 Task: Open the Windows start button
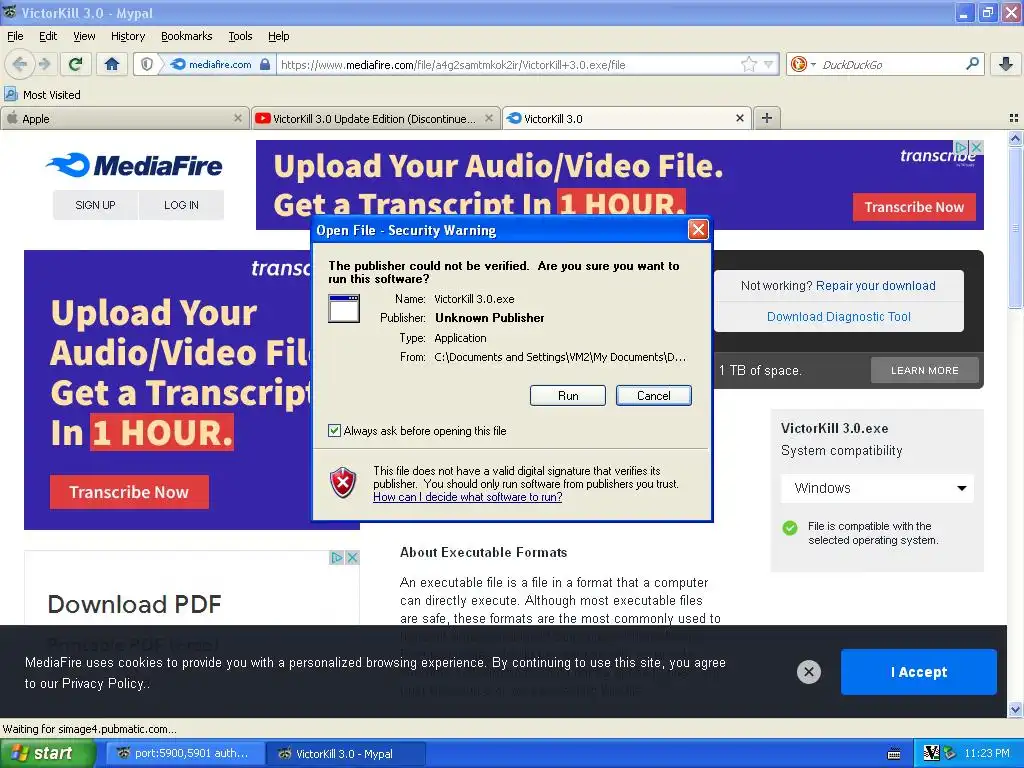47,753
